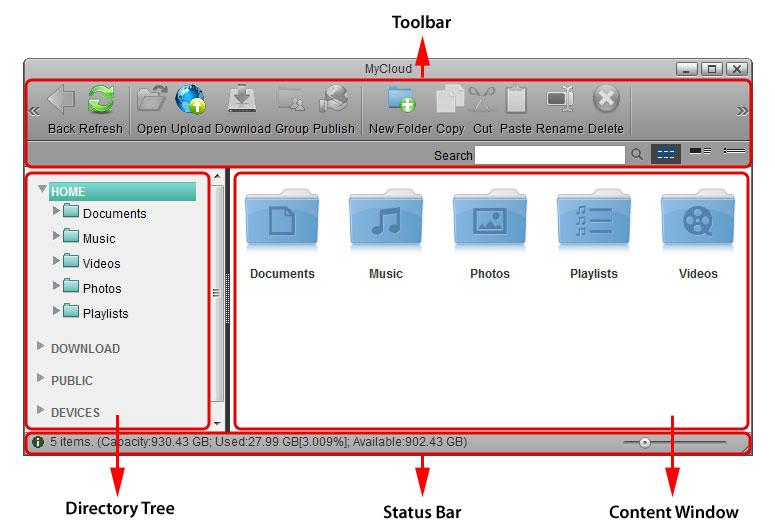Image resolution: width=775 pixels, height=531 pixels.
Task: Click toolbar scroll-left double chevron
Action: tap(34, 111)
